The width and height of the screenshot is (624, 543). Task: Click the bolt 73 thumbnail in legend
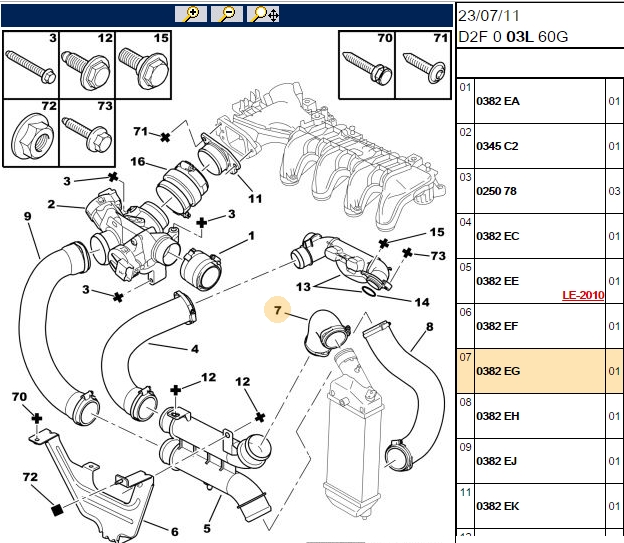tap(87, 133)
